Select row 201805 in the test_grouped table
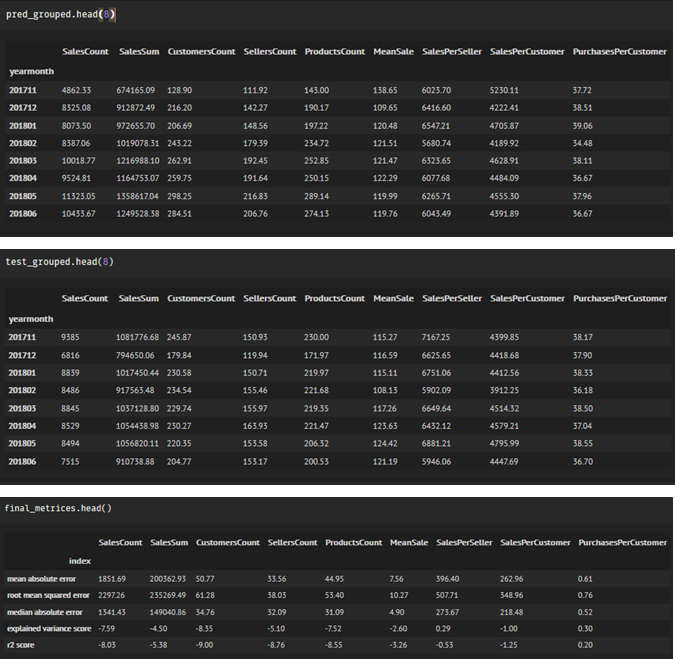The width and height of the screenshot is (675, 659). pos(338,443)
